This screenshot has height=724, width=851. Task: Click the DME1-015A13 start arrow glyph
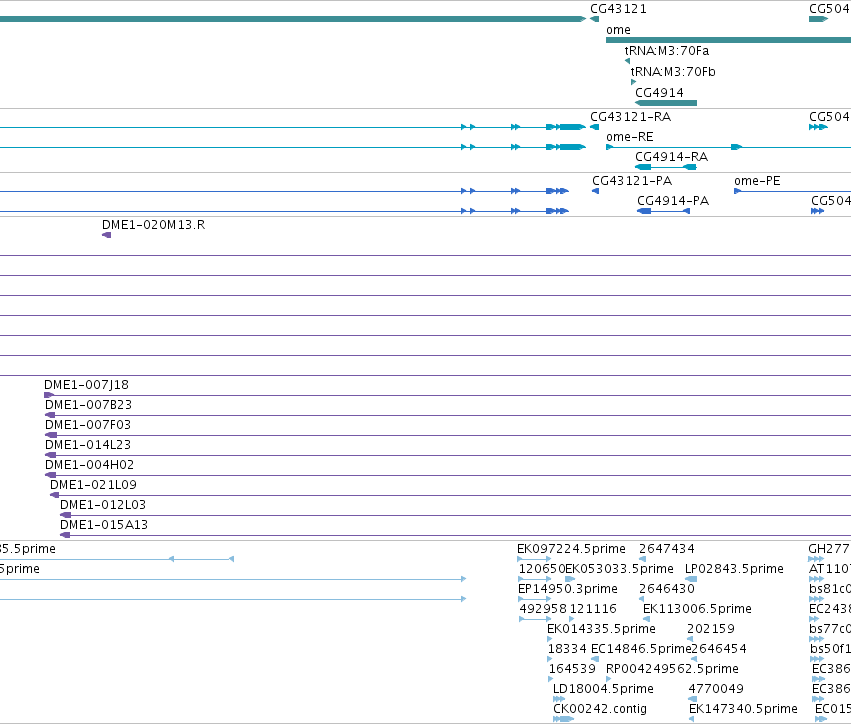65,535
